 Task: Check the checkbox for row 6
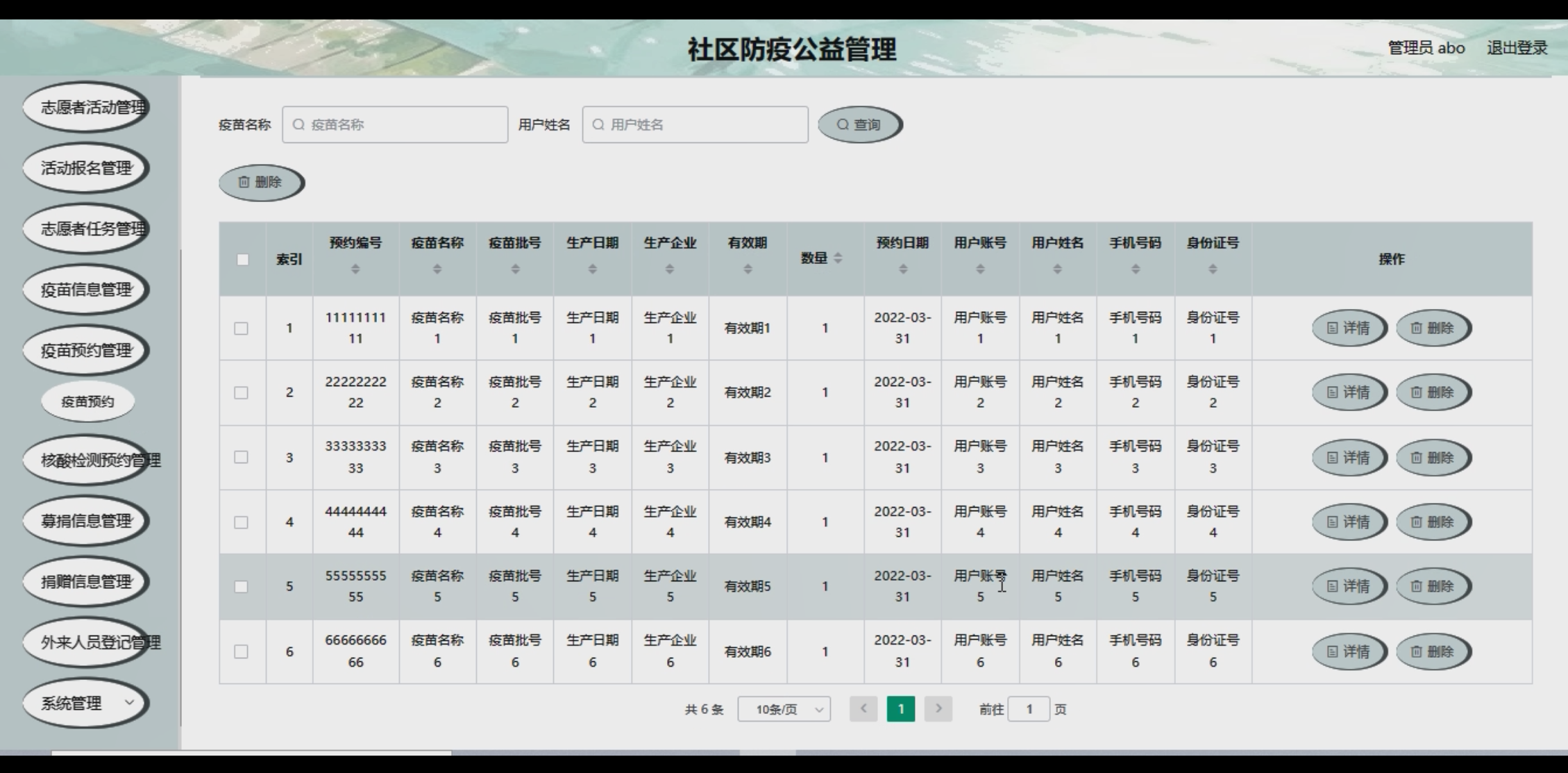point(241,651)
